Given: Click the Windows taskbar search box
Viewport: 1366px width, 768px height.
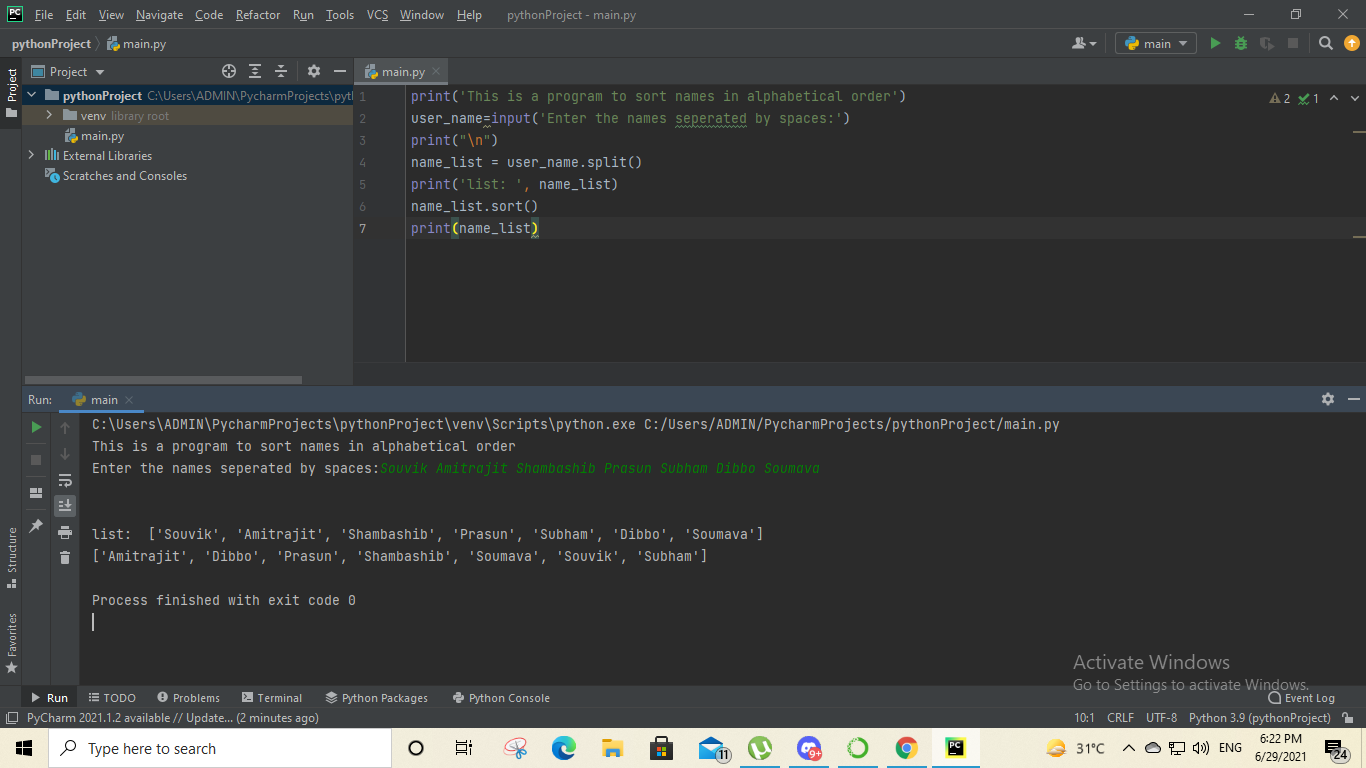Looking at the screenshot, I should click(220, 748).
